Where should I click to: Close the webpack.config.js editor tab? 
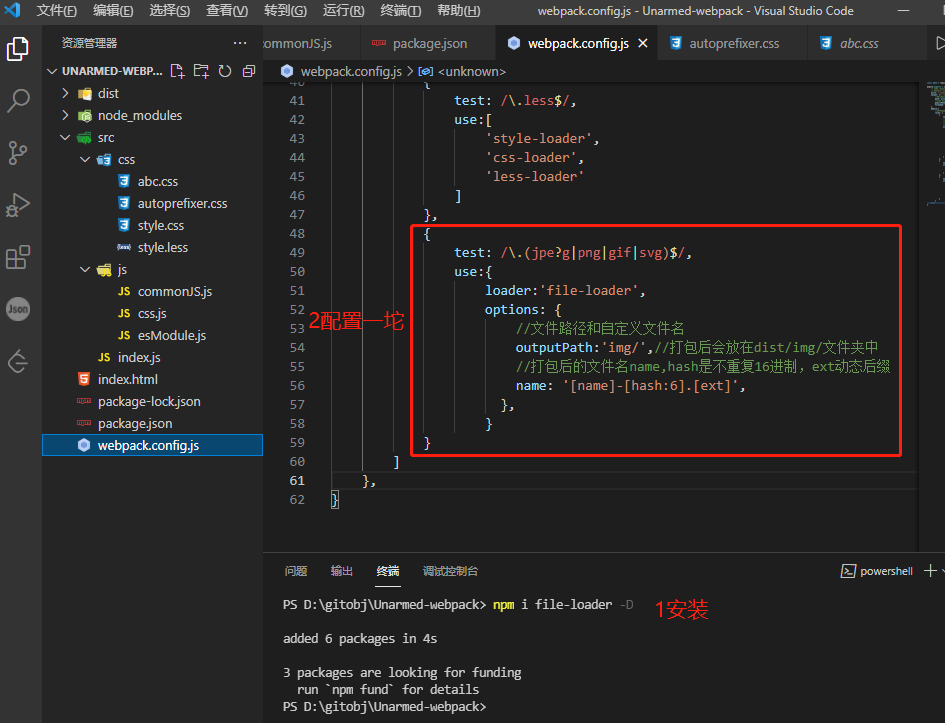(643, 43)
